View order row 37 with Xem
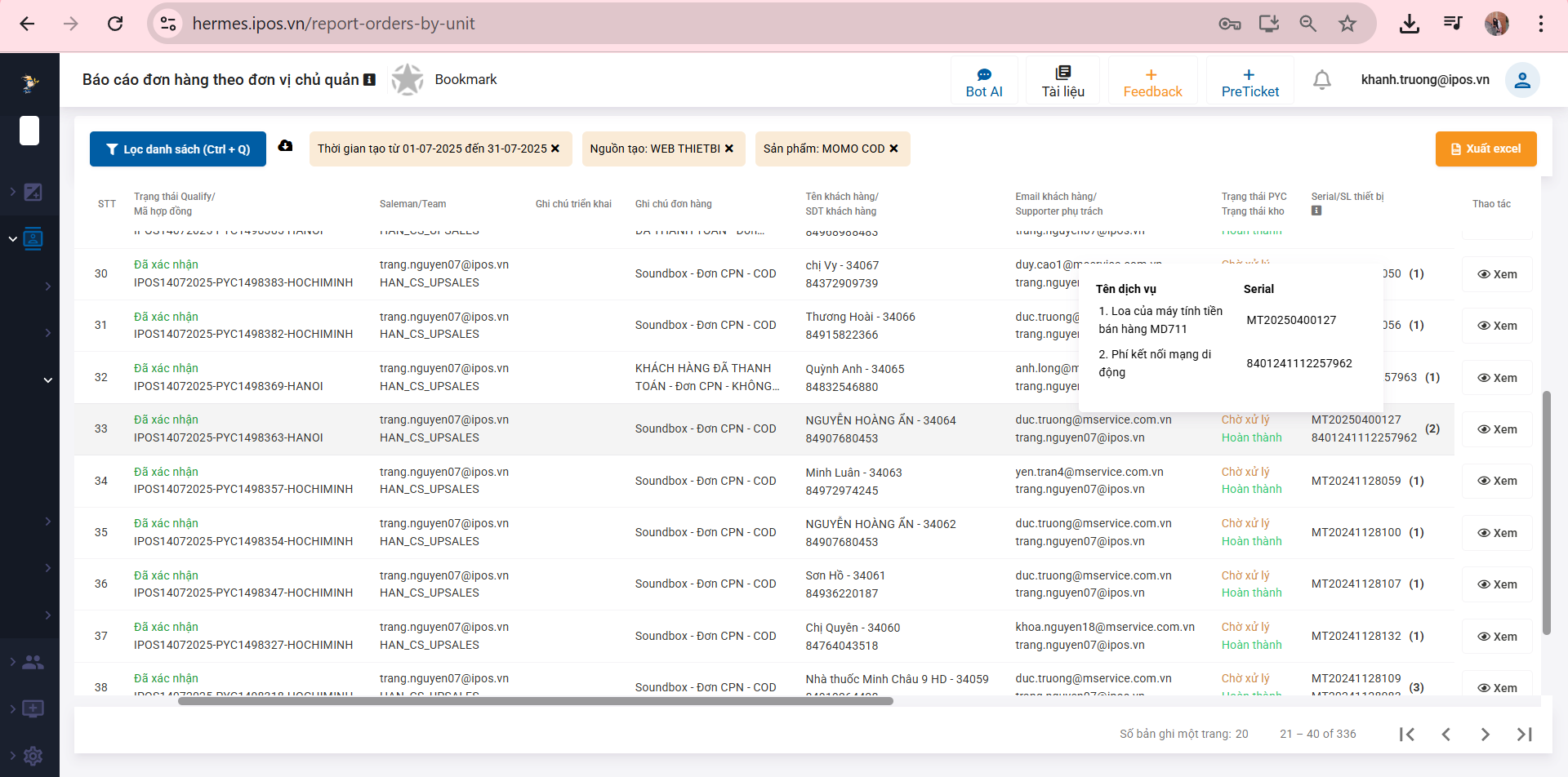The height and width of the screenshot is (777, 1568). click(1497, 637)
